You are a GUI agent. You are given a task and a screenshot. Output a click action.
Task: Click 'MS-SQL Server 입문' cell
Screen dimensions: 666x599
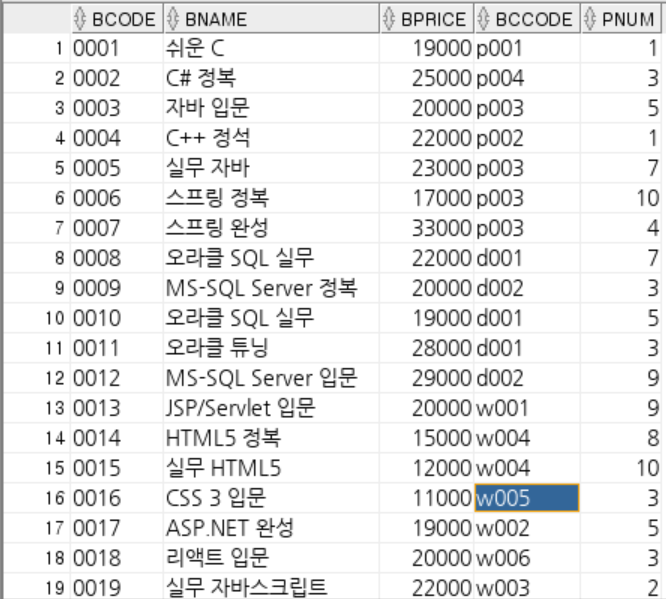coord(271,378)
